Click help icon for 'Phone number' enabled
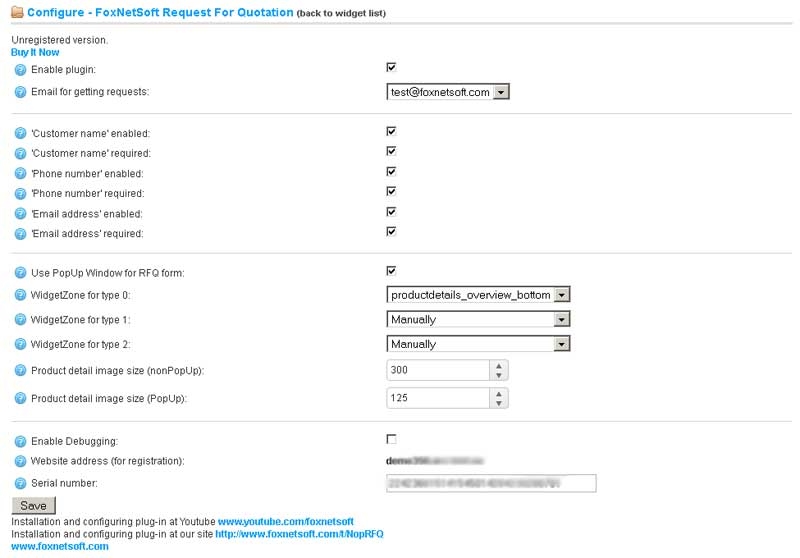 (20, 174)
